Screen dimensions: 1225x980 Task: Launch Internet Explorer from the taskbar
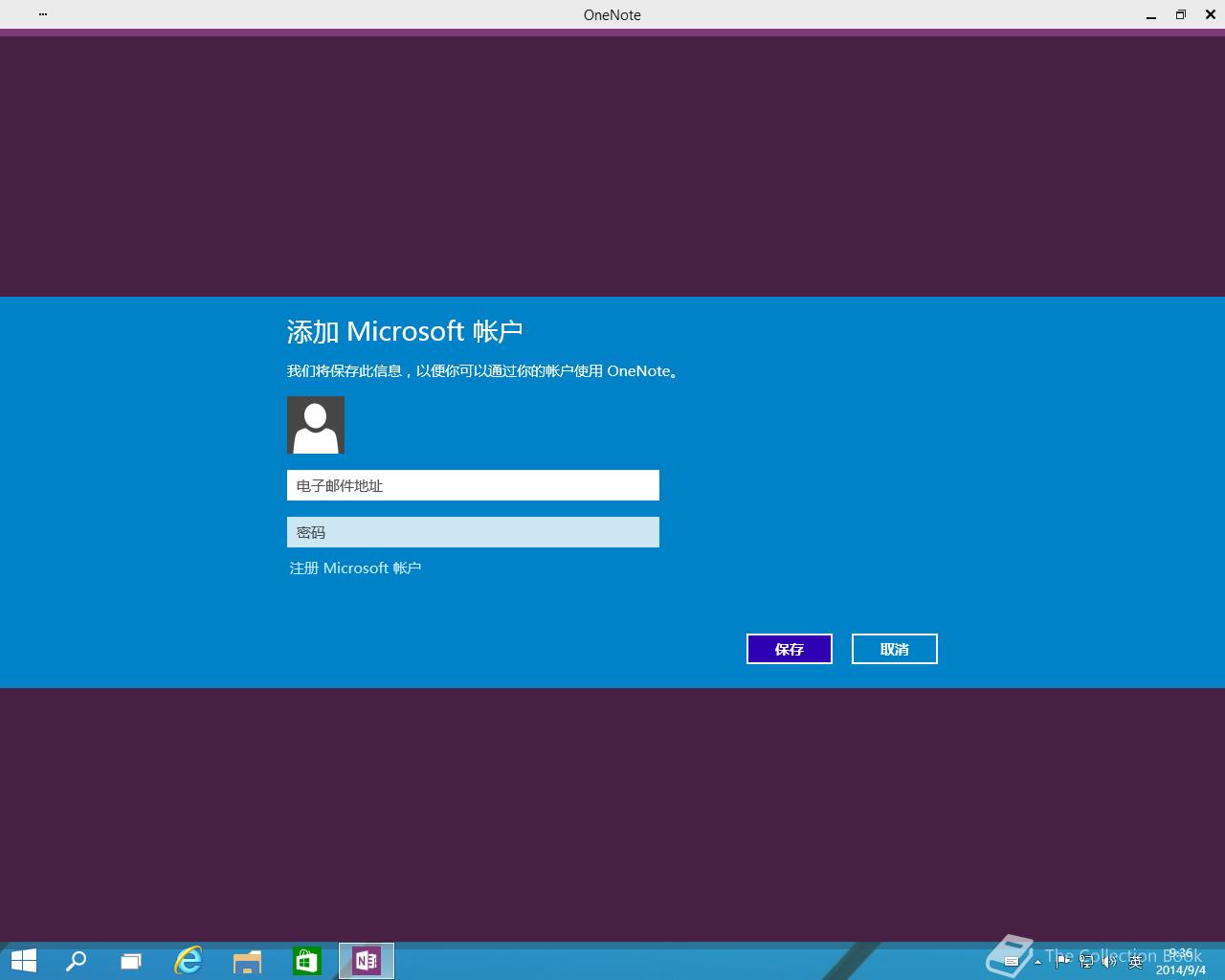tap(189, 961)
